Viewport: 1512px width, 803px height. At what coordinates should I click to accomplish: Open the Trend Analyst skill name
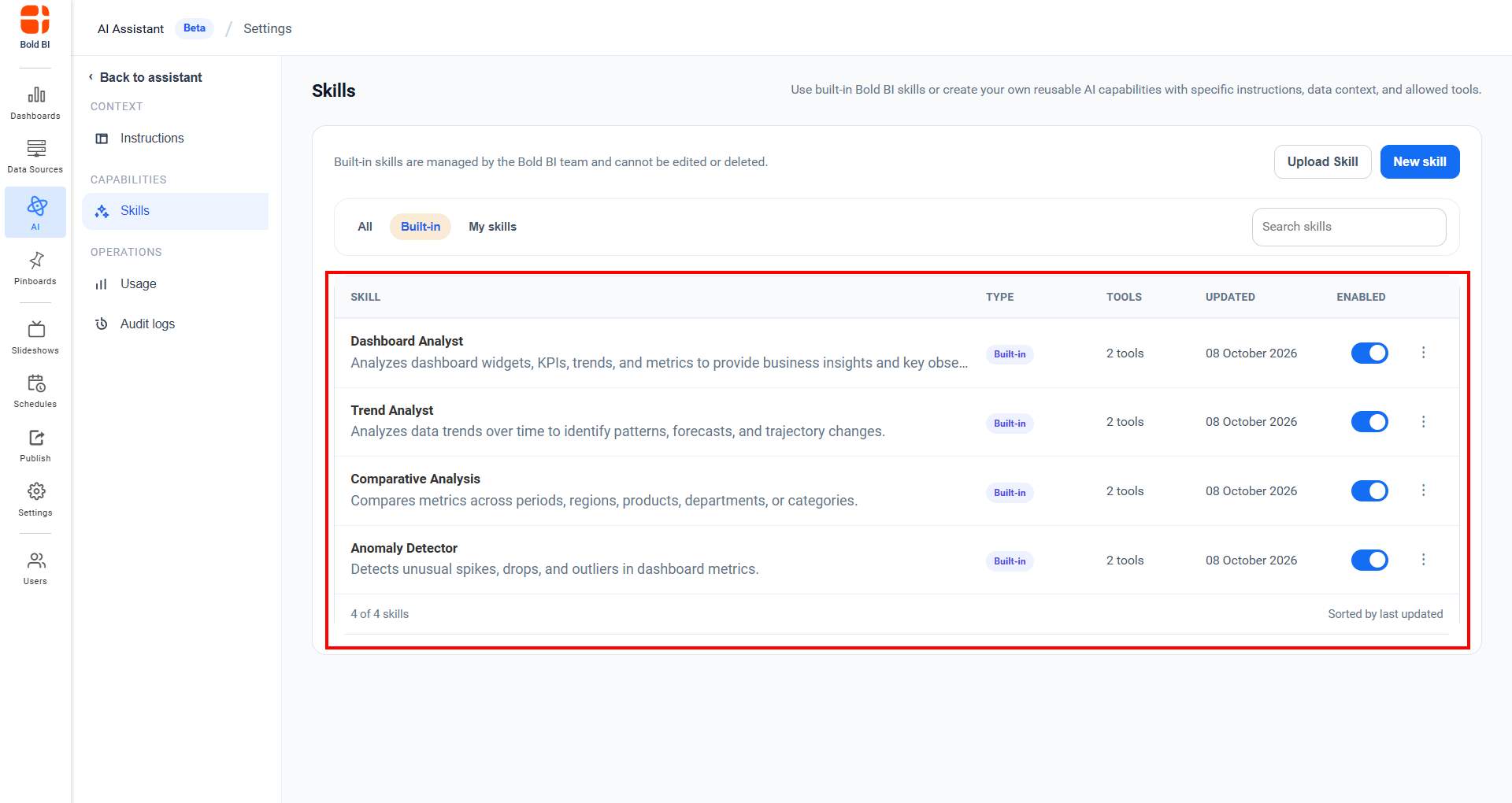(x=391, y=410)
